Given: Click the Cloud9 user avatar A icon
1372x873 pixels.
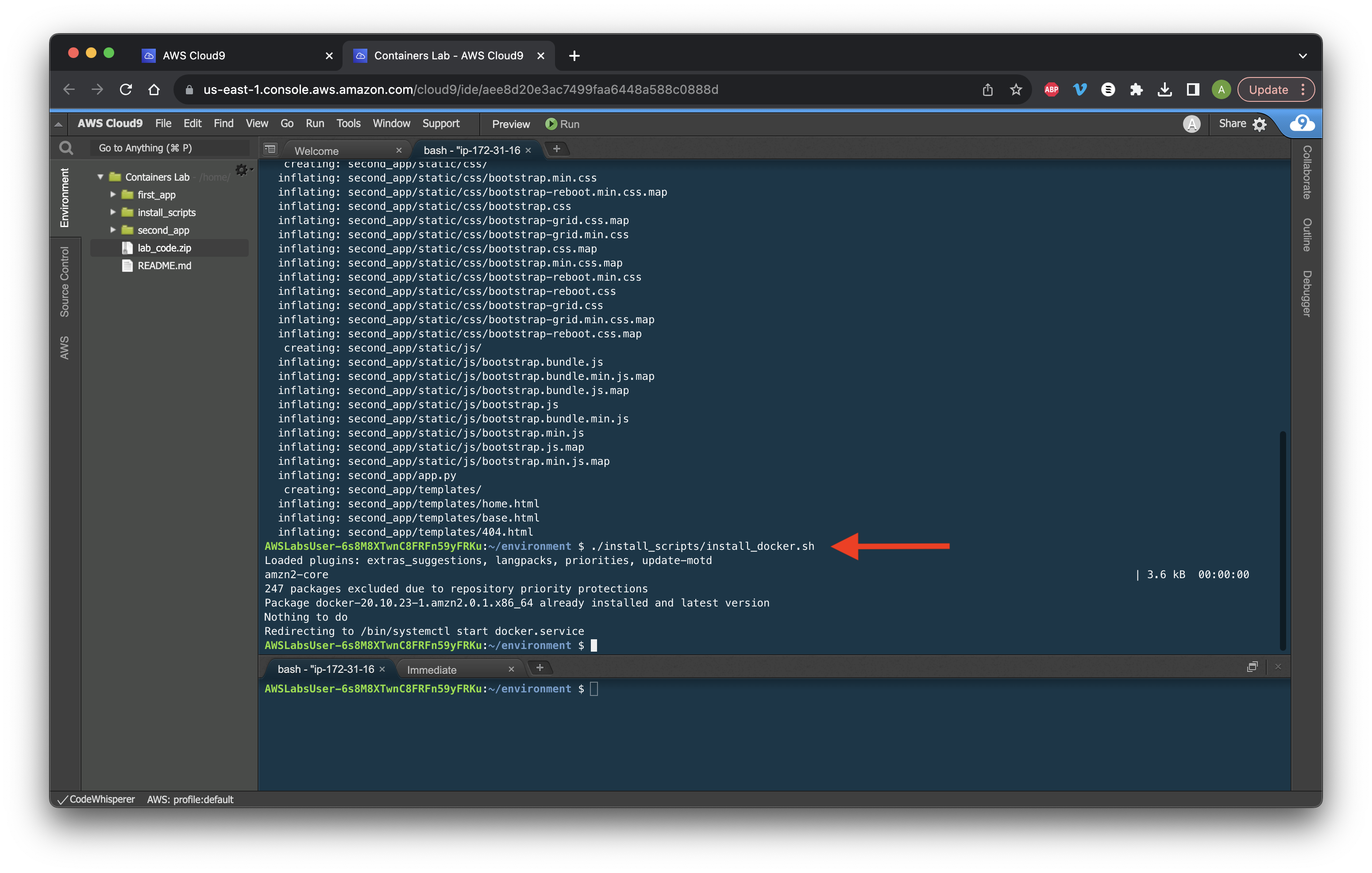Looking at the screenshot, I should pos(1191,124).
